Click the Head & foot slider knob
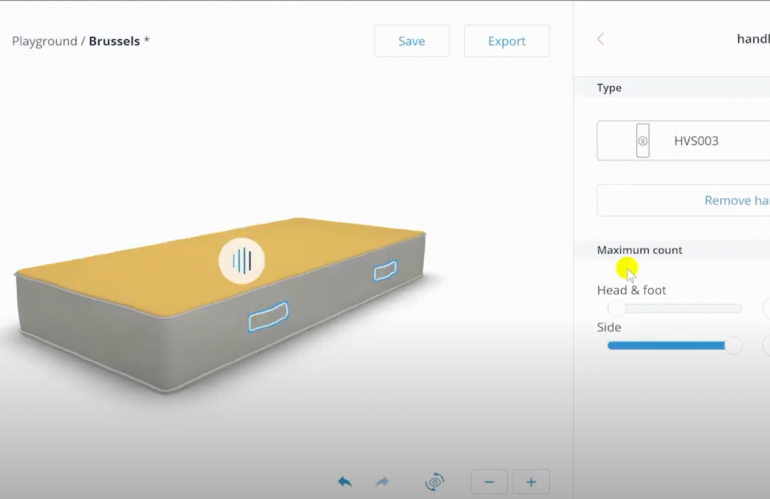Image resolution: width=770 pixels, height=499 pixels. pyautogui.click(x=617, y=309)
